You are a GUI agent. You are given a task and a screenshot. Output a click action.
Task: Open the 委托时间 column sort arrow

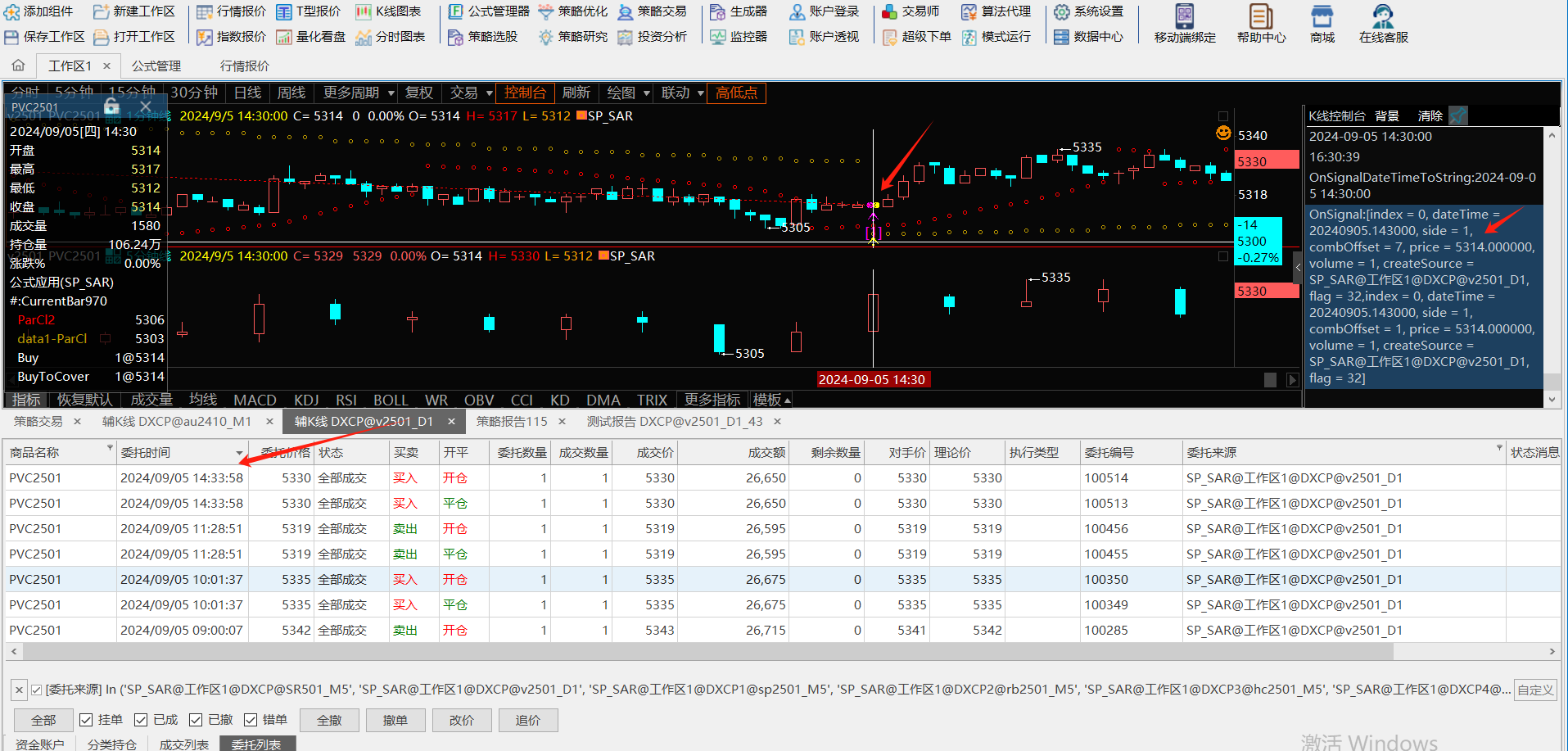[x=240, y=453]
